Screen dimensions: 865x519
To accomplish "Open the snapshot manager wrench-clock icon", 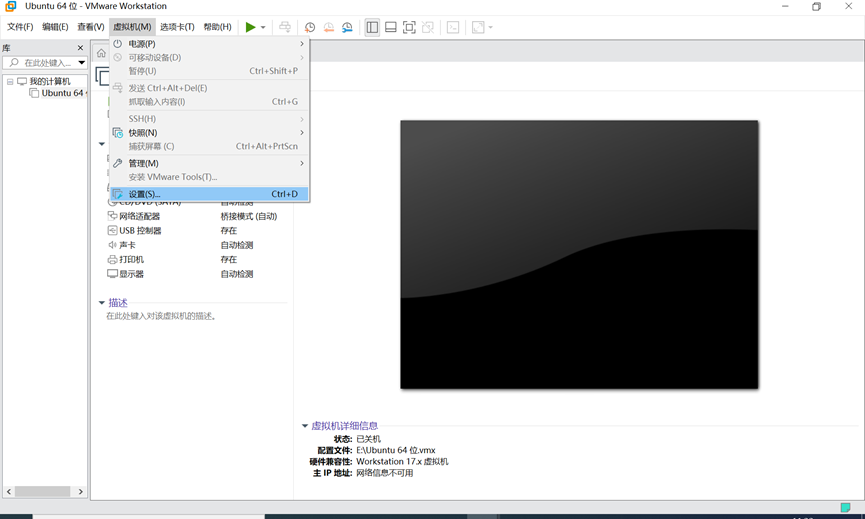I will pyautogui.click(x=347, y=27).
